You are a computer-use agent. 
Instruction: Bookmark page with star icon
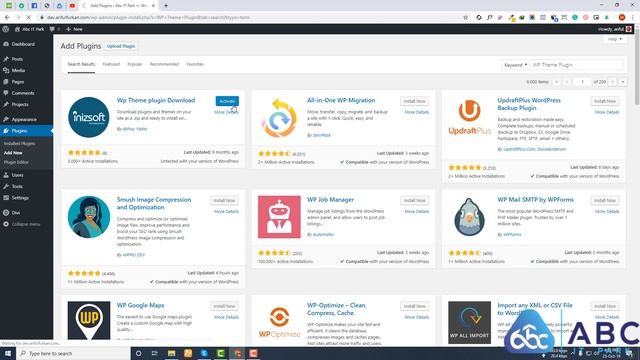tap(466, 18)
